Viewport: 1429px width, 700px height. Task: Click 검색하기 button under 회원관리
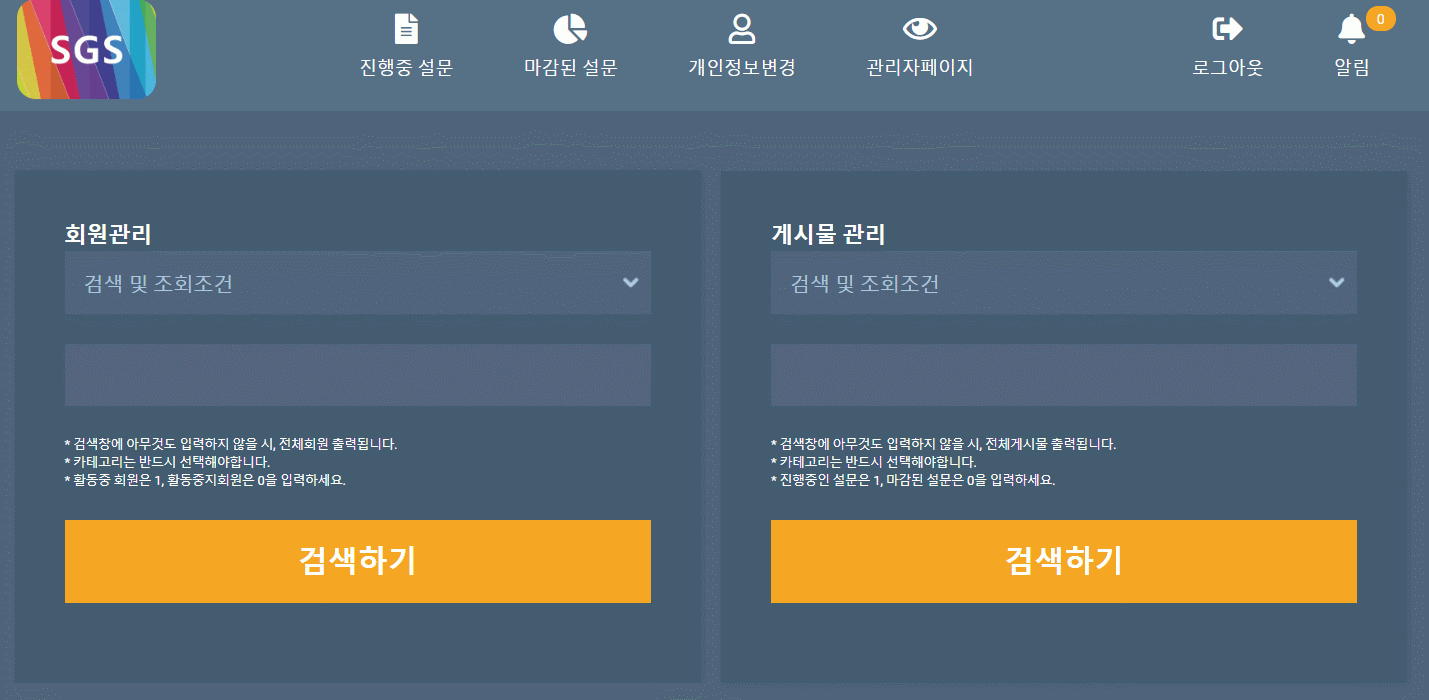358,561
